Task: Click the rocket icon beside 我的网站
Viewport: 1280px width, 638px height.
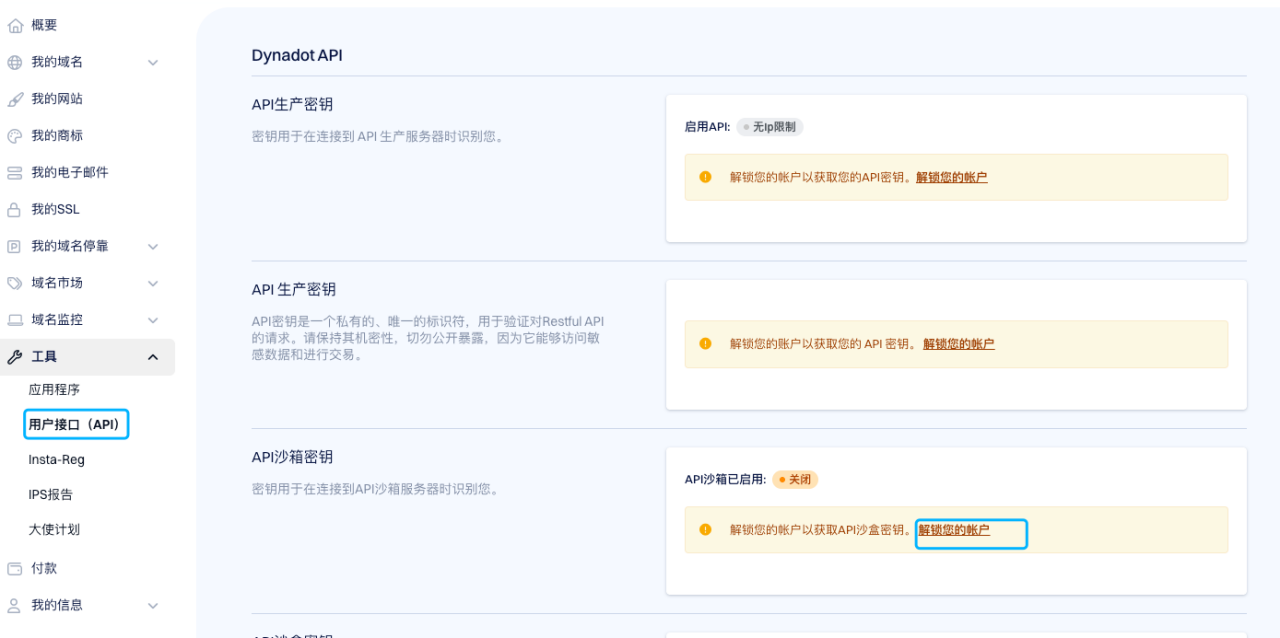Action: (x=15, y=99)
